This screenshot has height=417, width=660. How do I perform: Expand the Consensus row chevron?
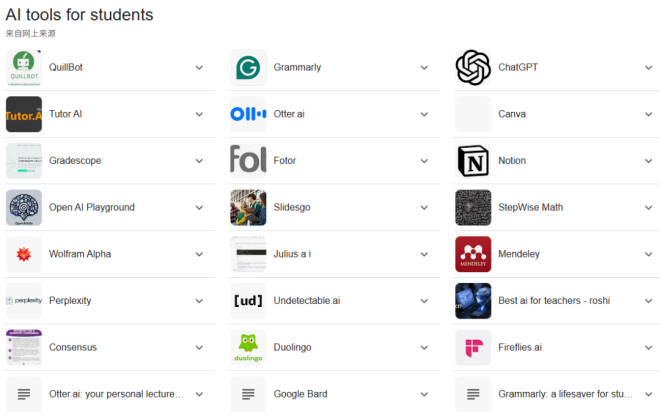coord(199,348)
